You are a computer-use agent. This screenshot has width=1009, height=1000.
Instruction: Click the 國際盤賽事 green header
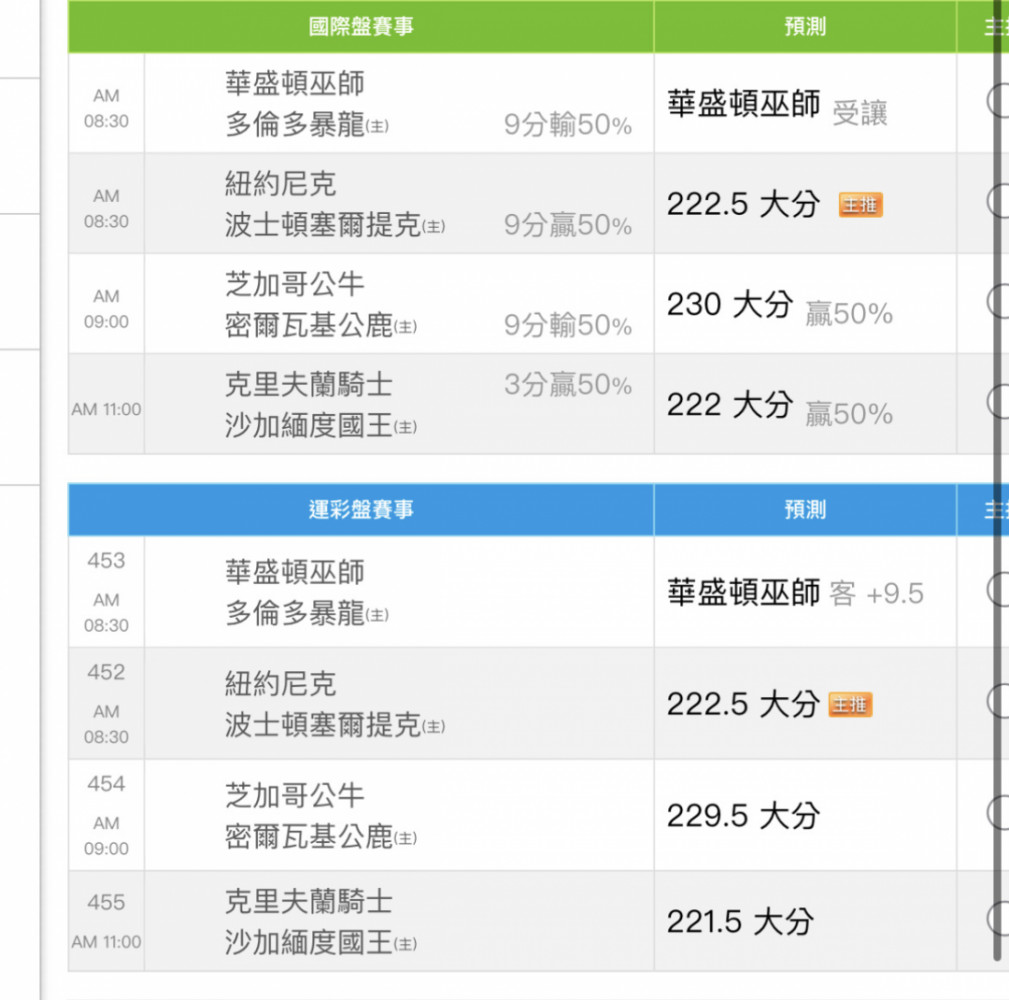point(361,26)
